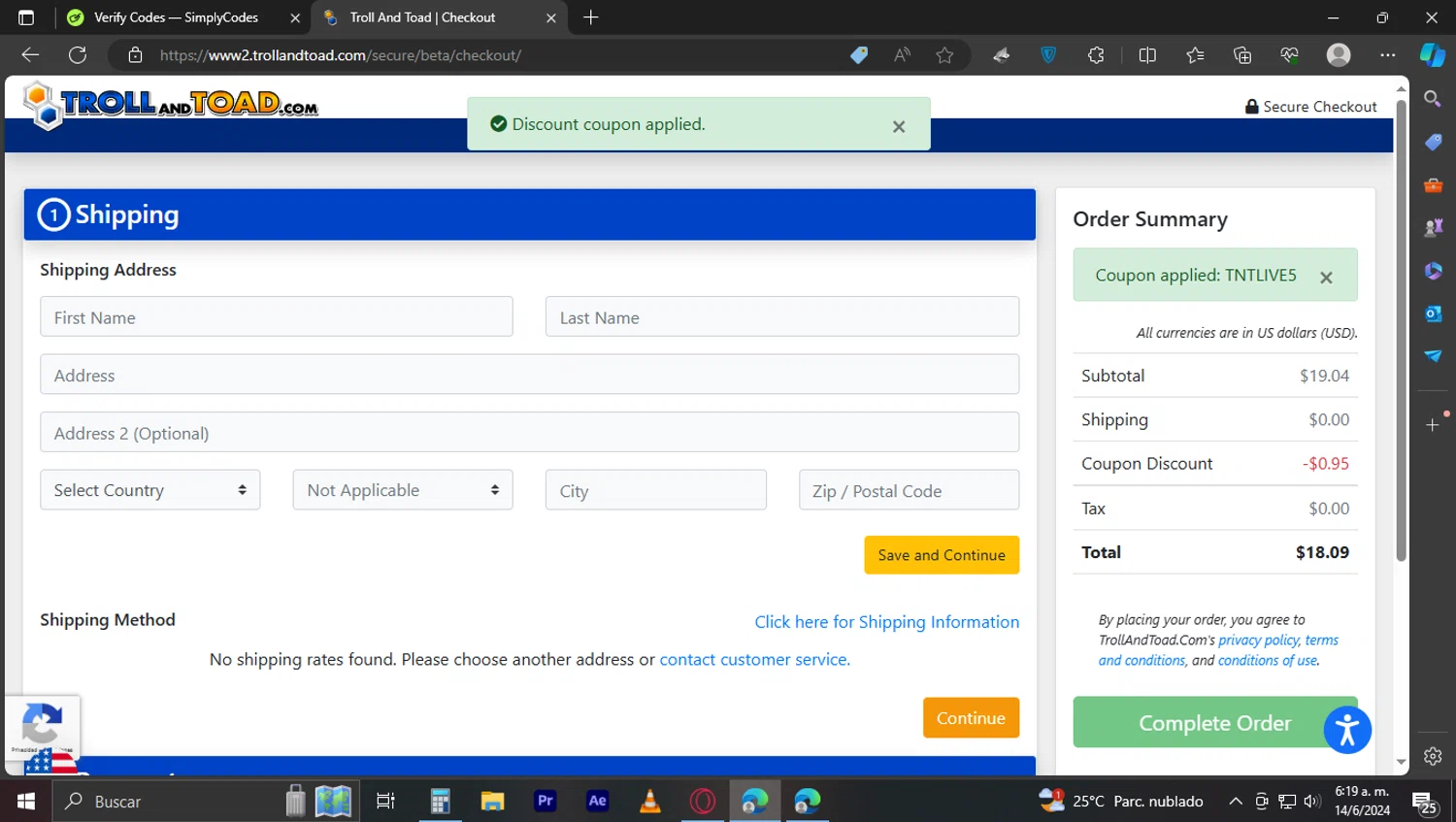Open browser Collections

pos(1242,55)
